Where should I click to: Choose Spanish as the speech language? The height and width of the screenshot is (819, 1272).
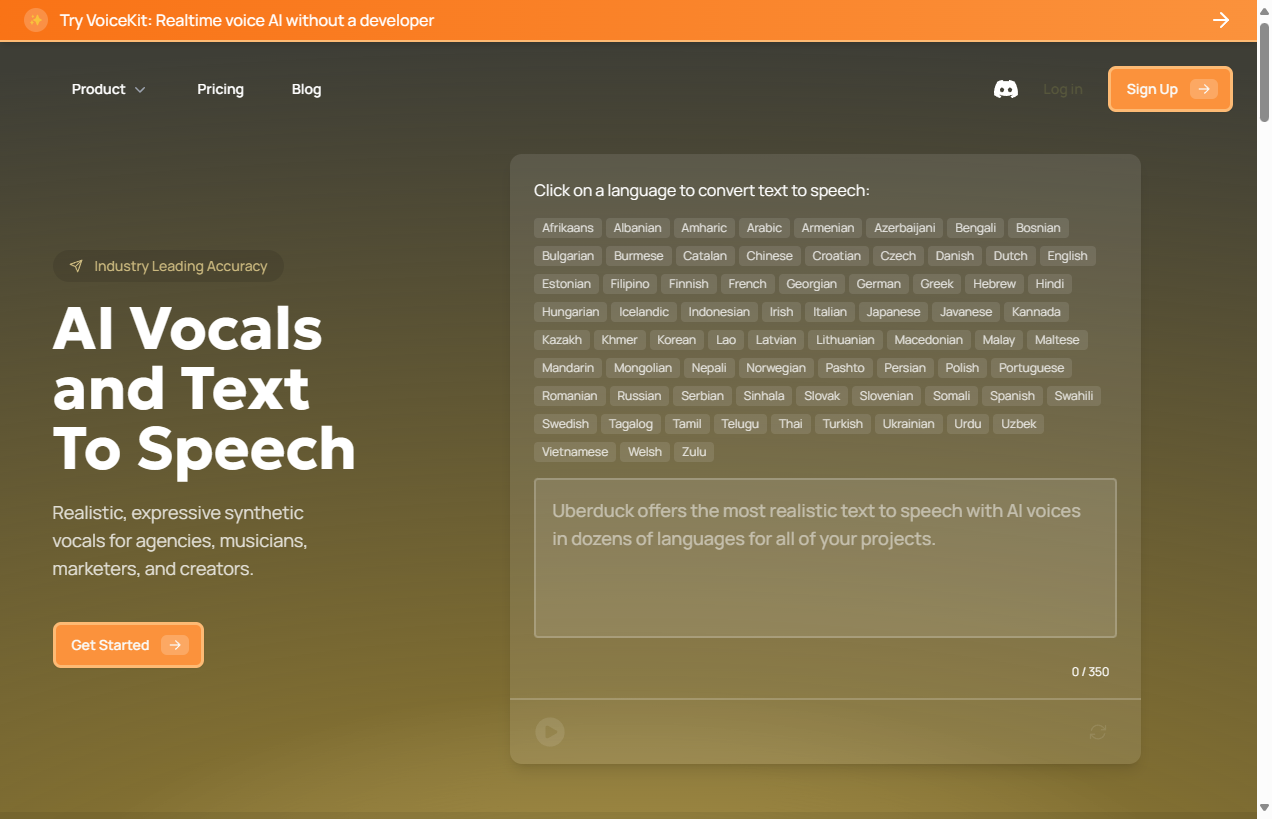coord(1012,396)
